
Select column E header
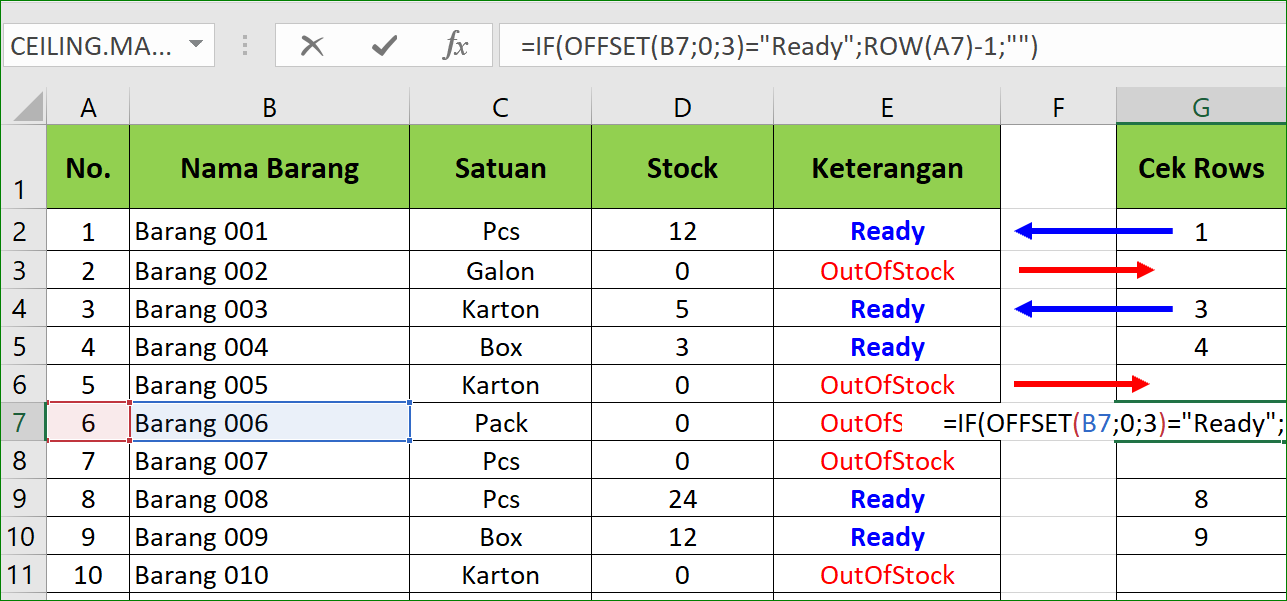887,107
